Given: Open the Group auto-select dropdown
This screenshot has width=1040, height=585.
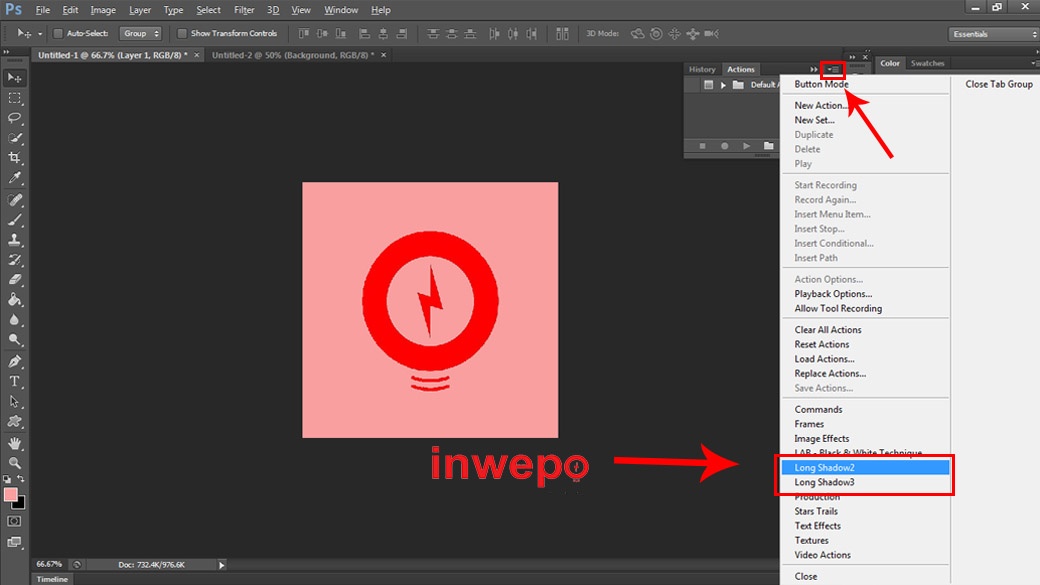Looking at the screenshot, I should coord(141,34).
